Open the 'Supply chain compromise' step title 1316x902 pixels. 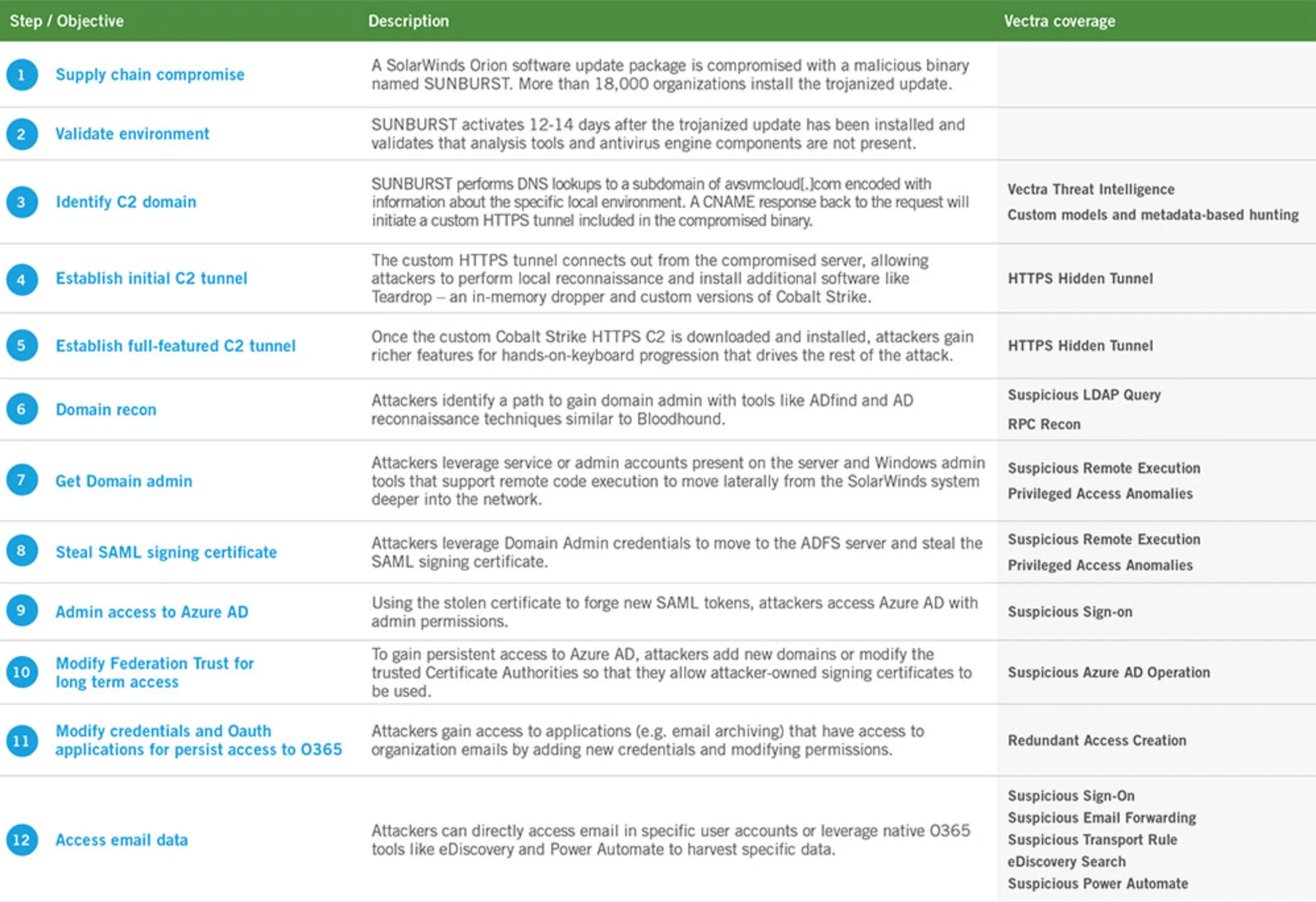[x=150, y=75]
